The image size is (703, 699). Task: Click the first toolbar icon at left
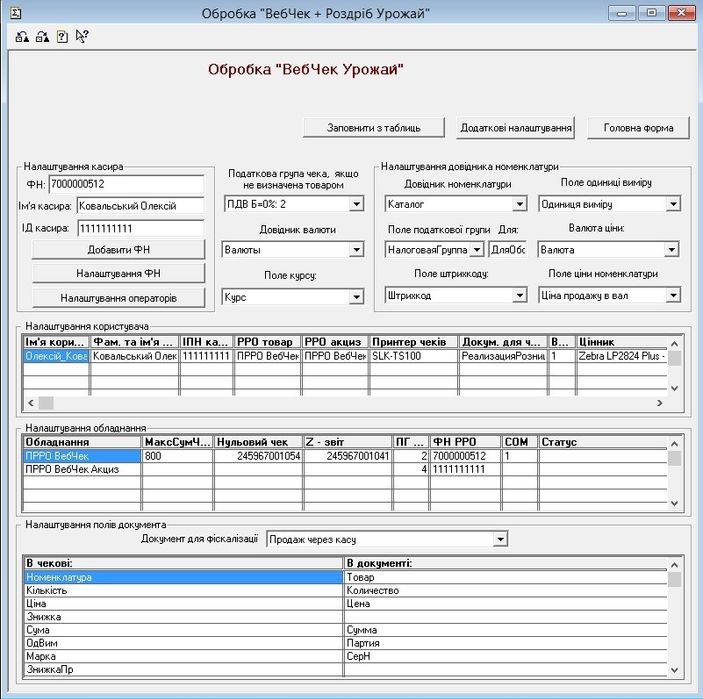[x=22, y=37]
